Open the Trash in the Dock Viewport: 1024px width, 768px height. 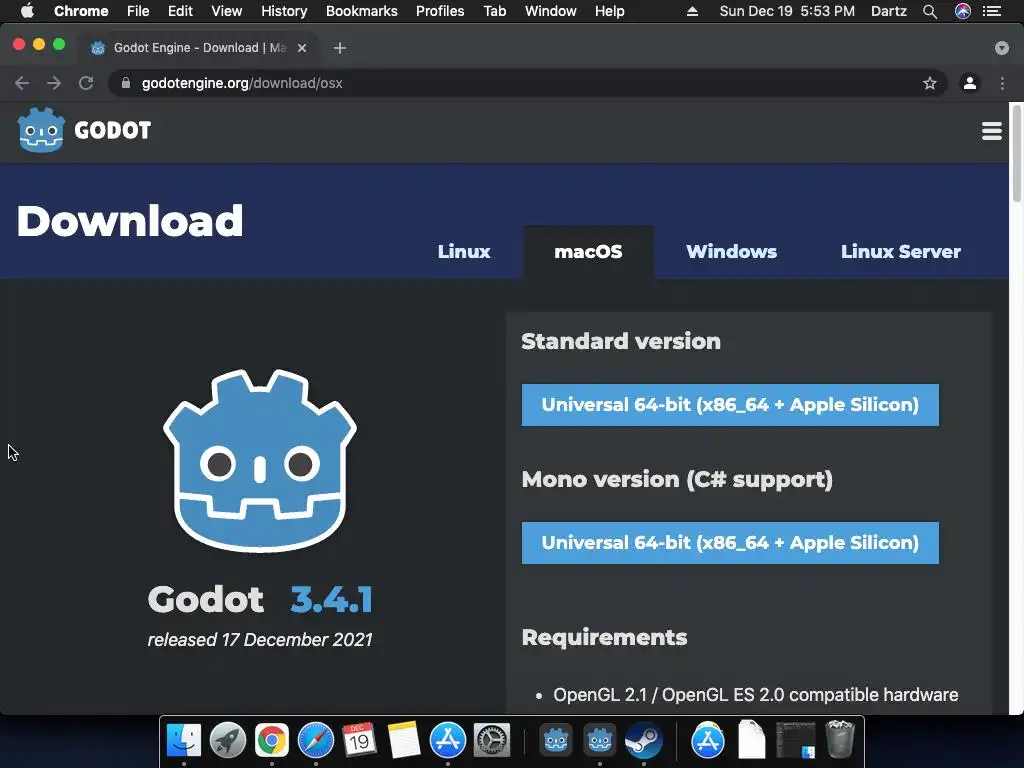[839, 740]
